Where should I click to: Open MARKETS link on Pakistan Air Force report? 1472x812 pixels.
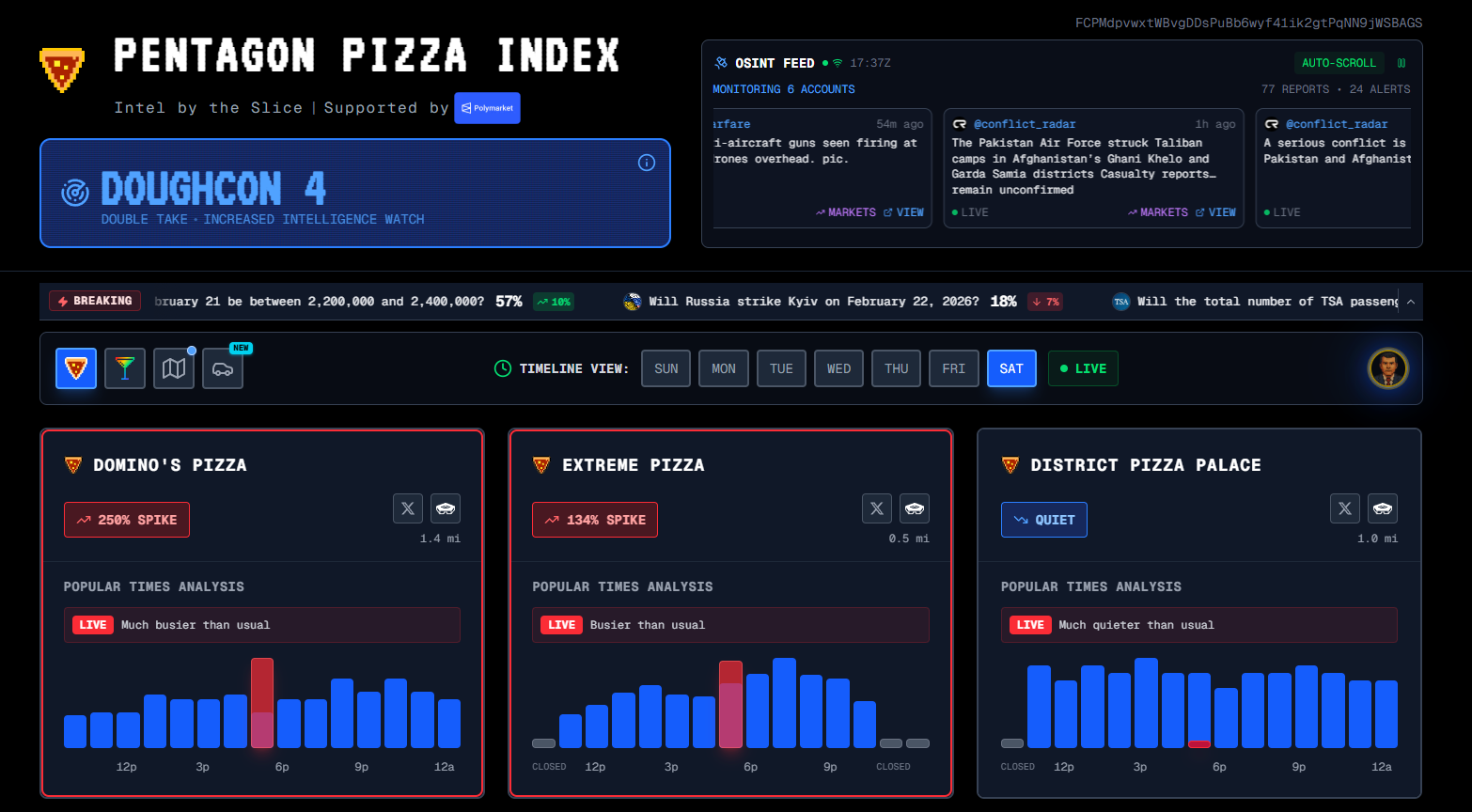pos(1158,212)
